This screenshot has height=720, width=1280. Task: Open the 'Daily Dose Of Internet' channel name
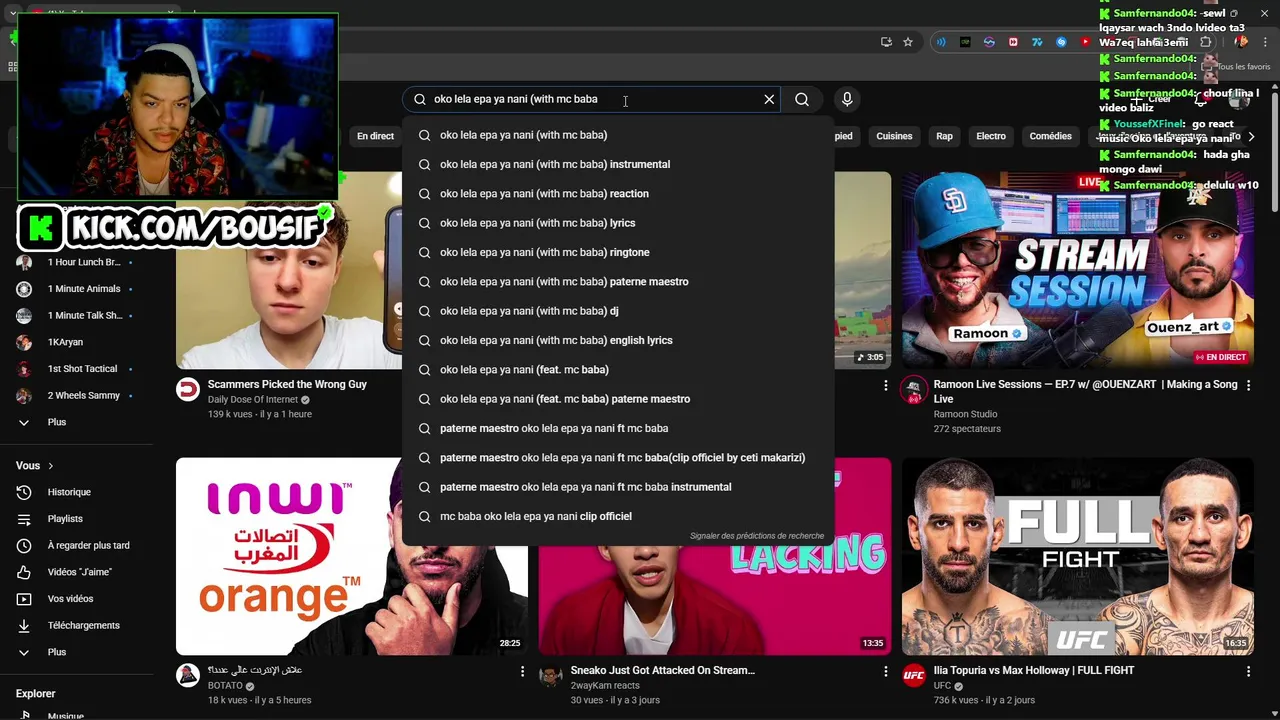[253, 400]
